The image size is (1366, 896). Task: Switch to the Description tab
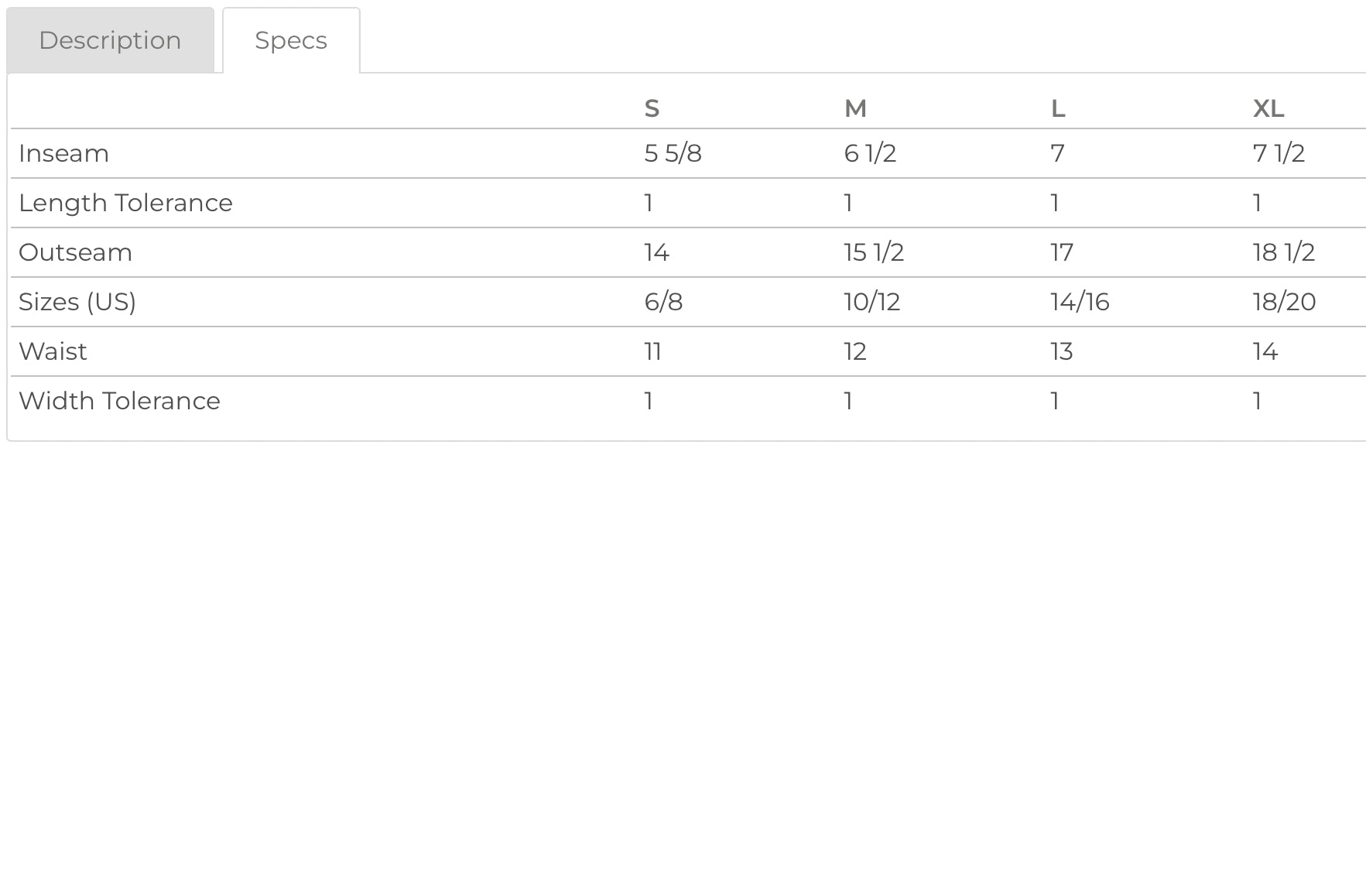click(x=110, y=40)
